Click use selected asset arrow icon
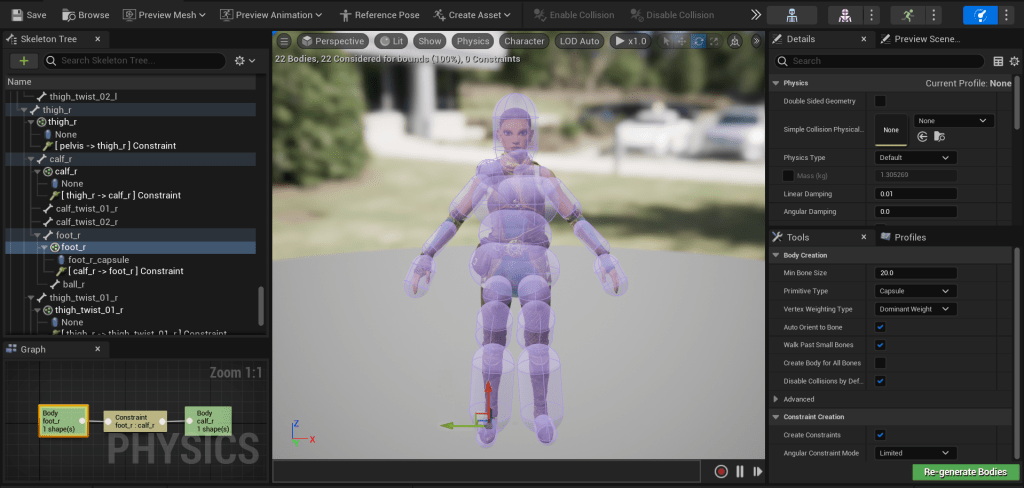 [x=922, y=137]
